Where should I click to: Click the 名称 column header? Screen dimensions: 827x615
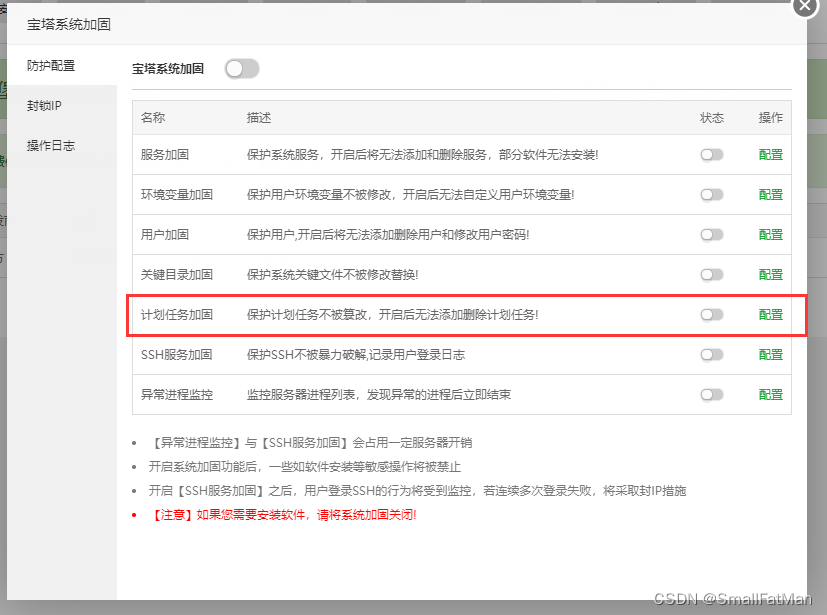point(153,118)
